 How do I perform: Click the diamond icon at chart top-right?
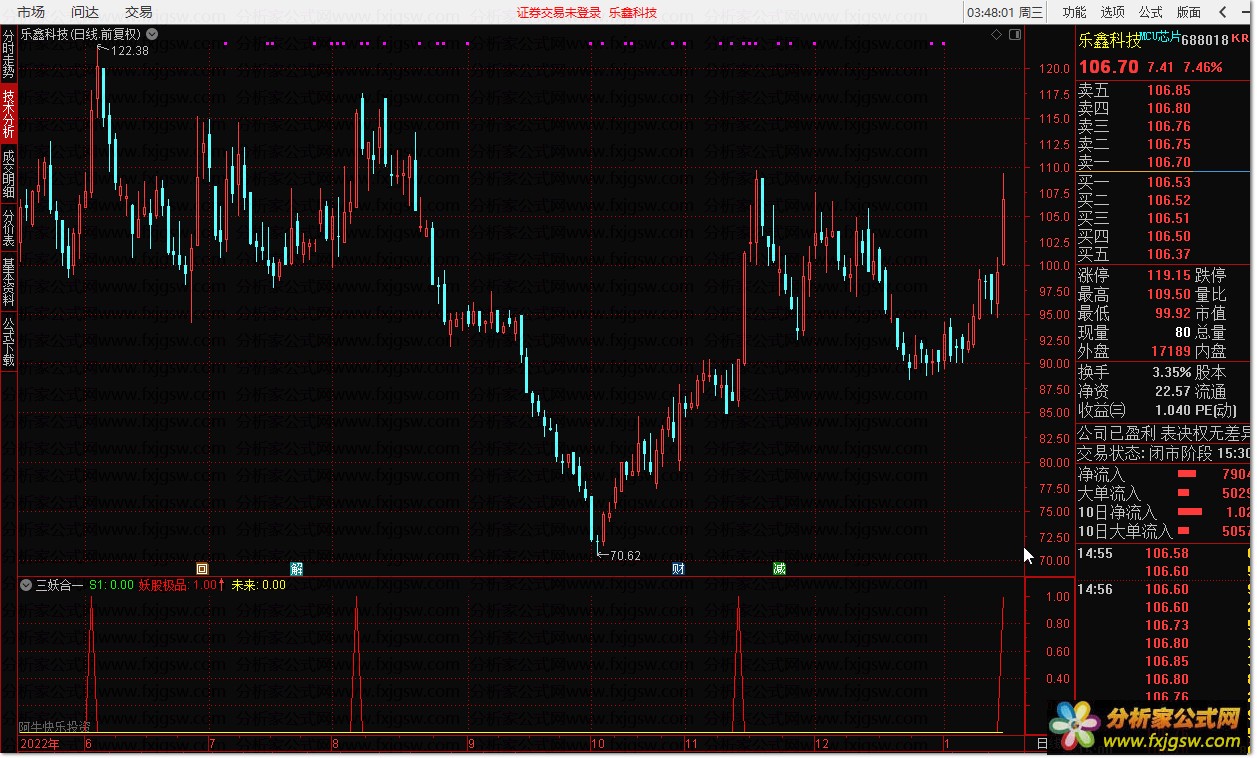coord(996,34)
